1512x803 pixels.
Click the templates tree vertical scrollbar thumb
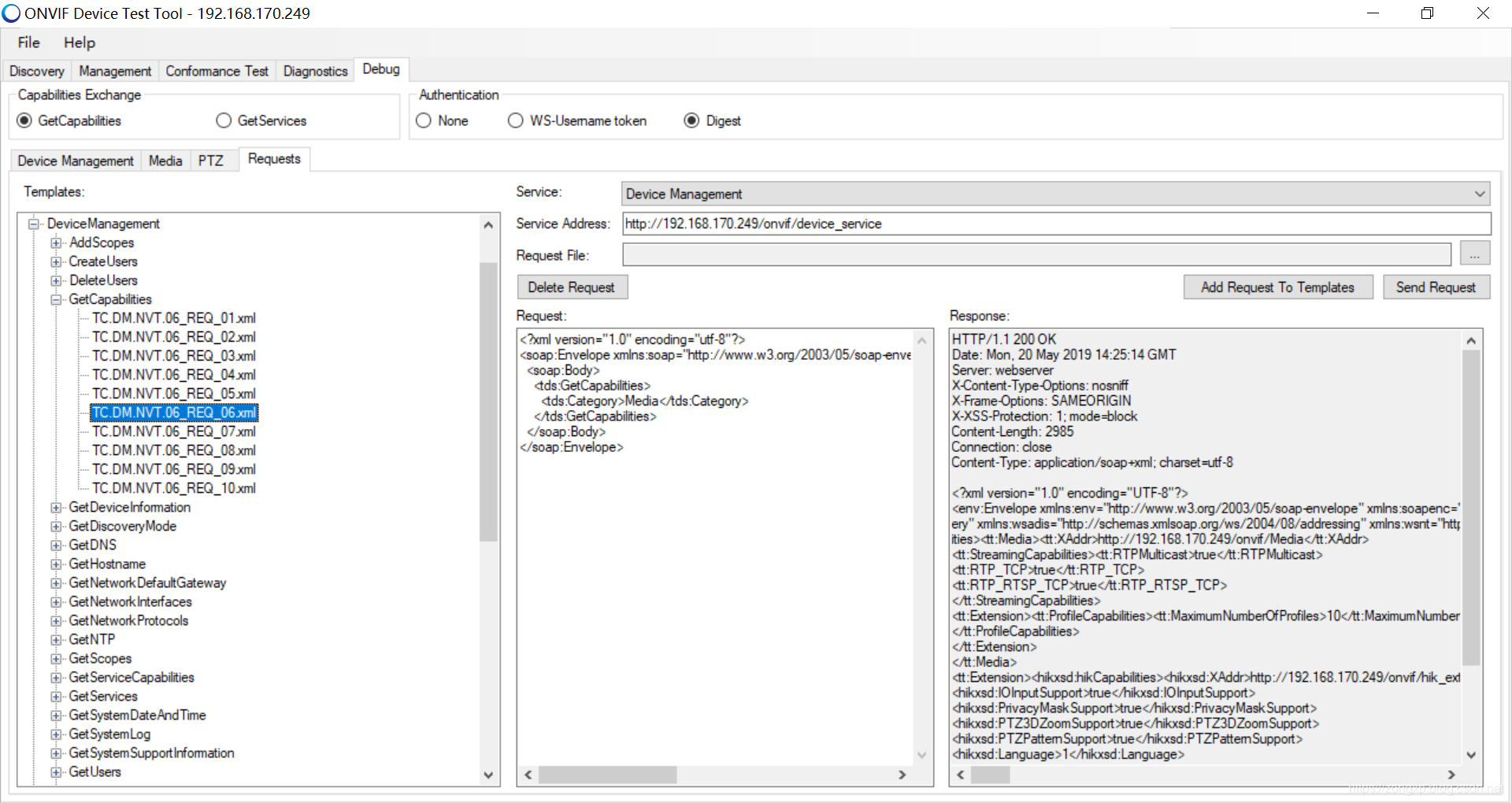(488, 401)
